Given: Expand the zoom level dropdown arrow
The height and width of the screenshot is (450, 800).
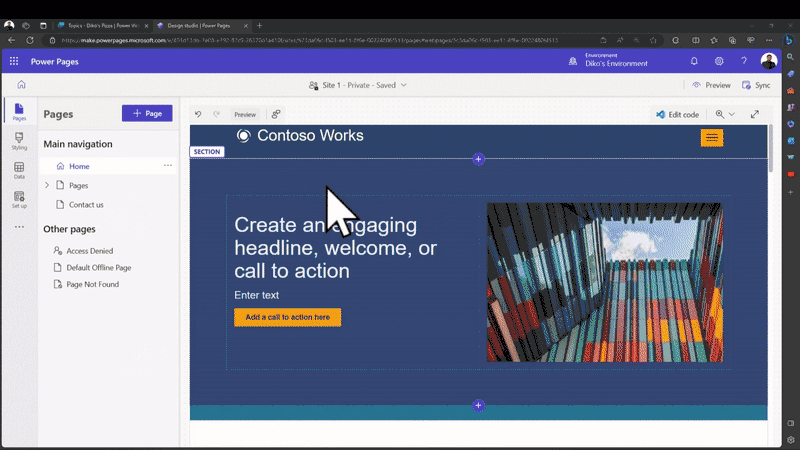Looking at the screenshot, I should pos(732,114).
